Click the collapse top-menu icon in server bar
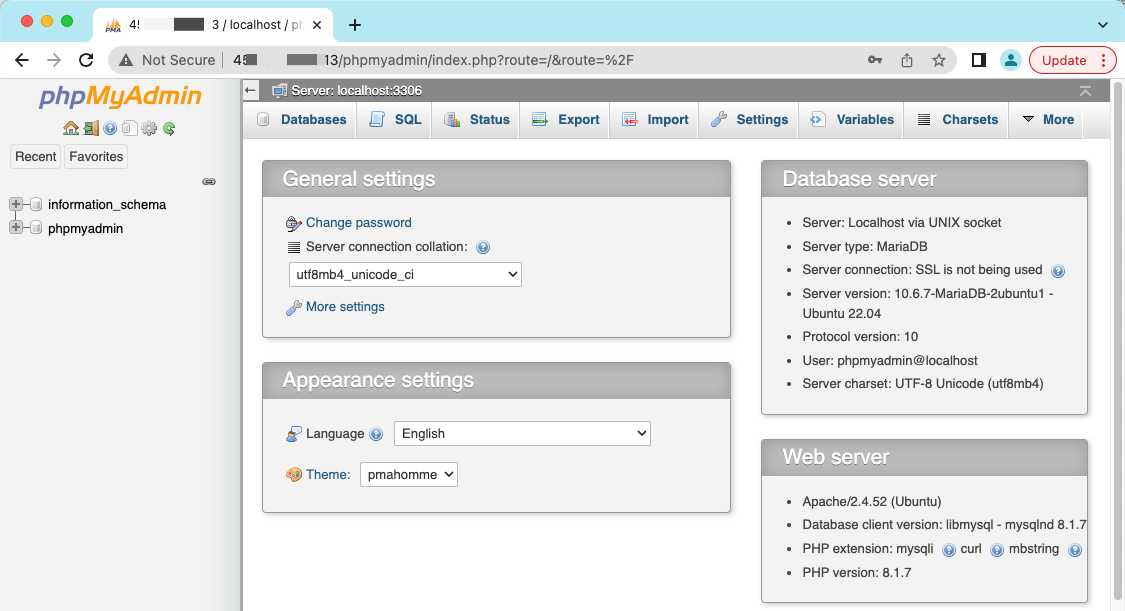The height and width of the screenshot is (611, 1125). tap(1086, 91)
